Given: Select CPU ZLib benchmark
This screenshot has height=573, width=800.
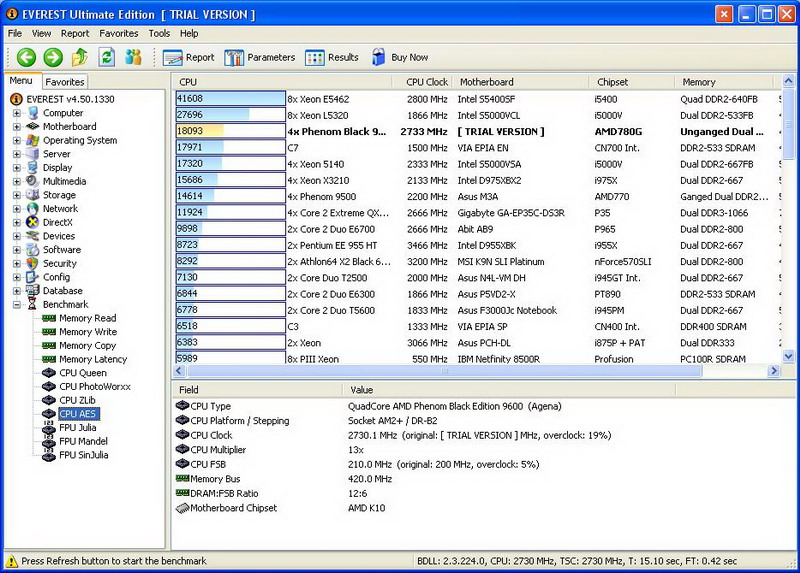Looking at the screenshot, I should click(x=77, y=401).
